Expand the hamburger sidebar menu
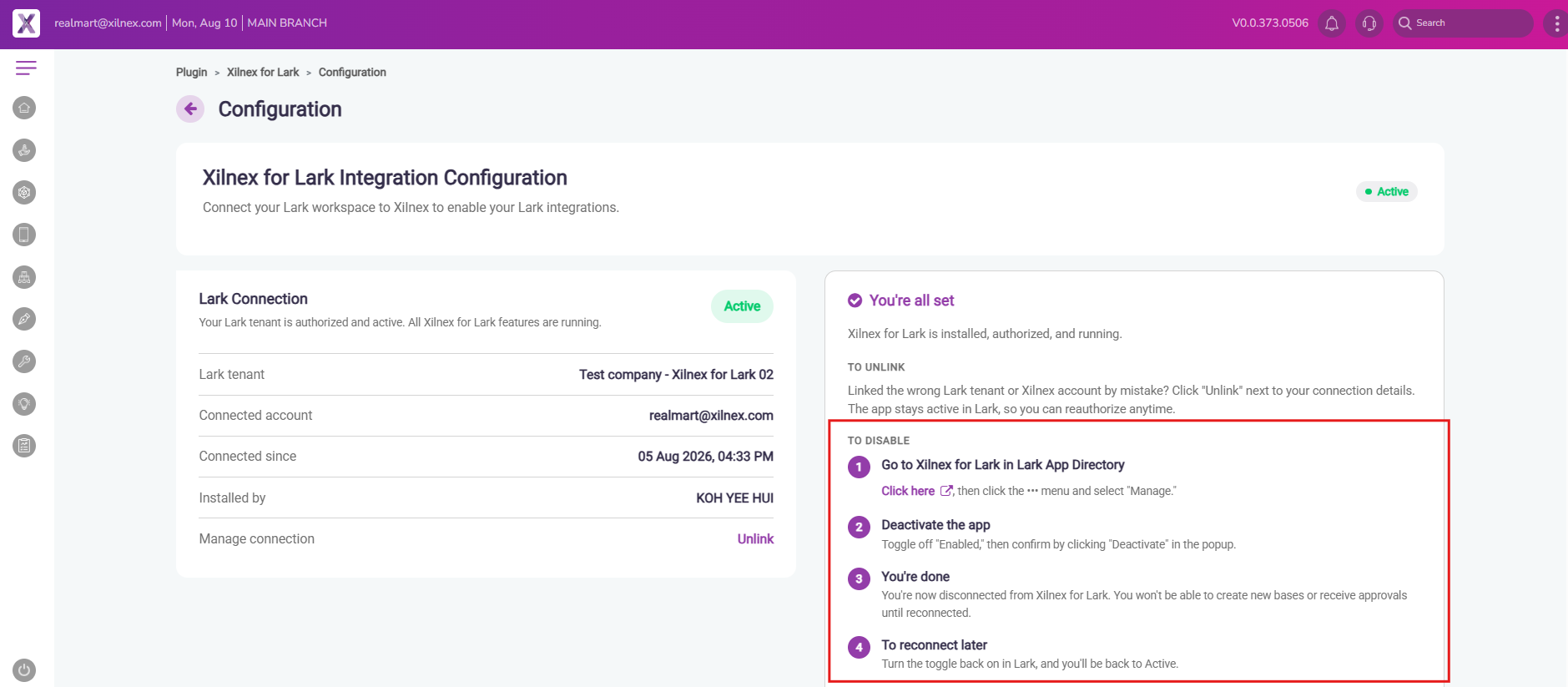The height and width of the screenshot is (687, 1568). click(x=26, y=68)
